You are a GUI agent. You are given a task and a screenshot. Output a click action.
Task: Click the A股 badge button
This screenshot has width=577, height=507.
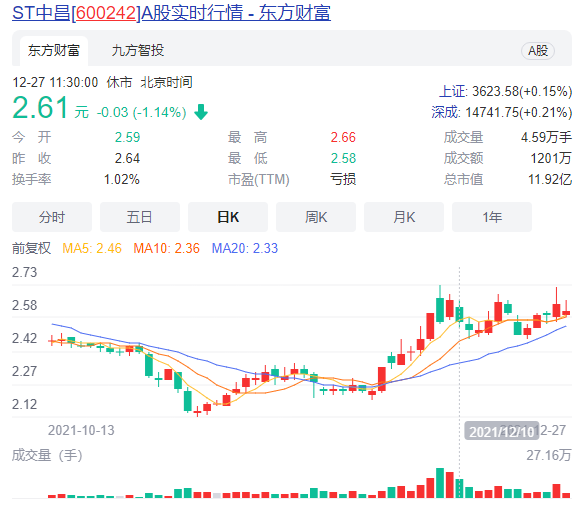(x=538, y=51)
